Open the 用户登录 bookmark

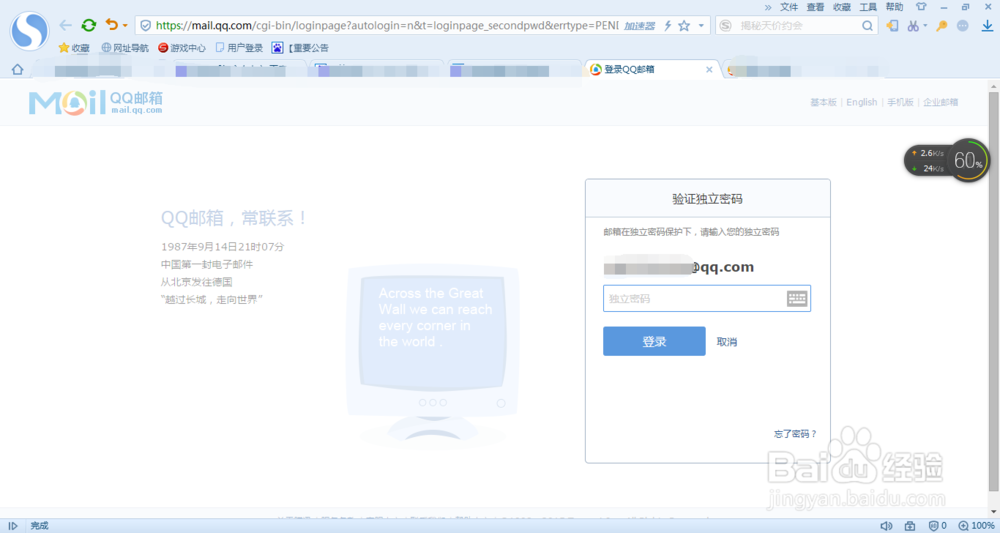(x=239, y=48)
